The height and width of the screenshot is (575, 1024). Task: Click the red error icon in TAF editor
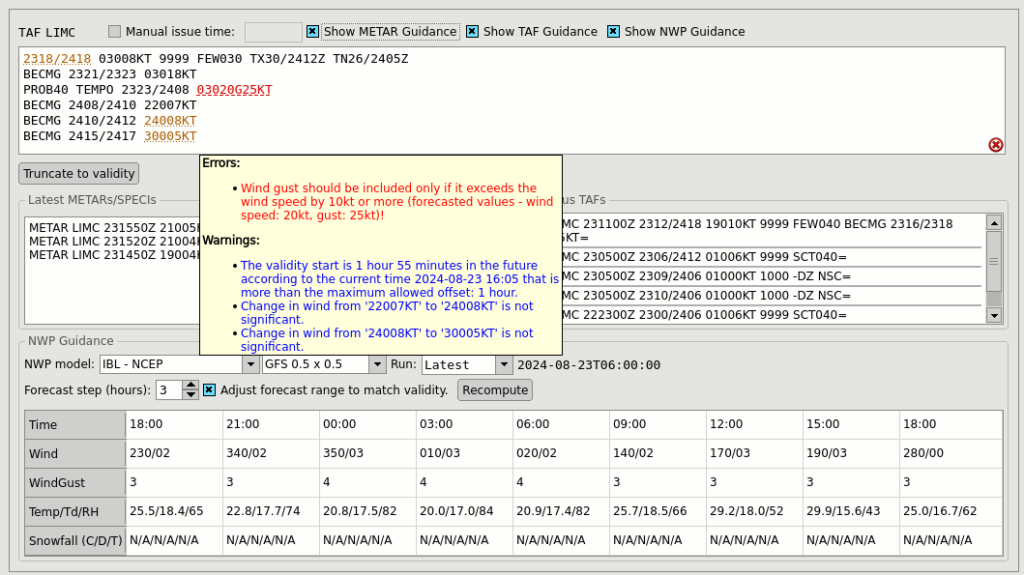995,145
